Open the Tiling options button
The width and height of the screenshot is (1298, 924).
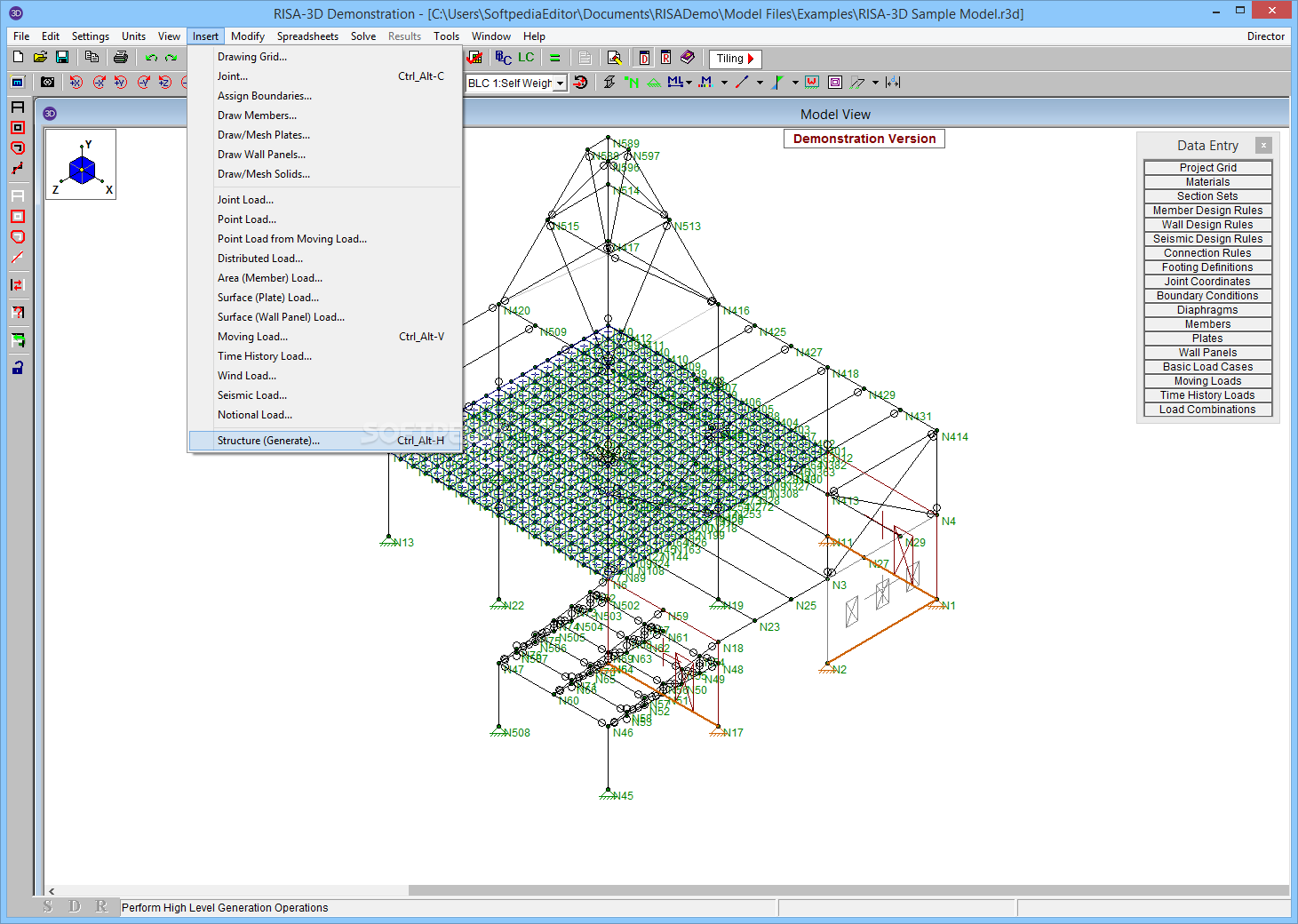point(736,59)
